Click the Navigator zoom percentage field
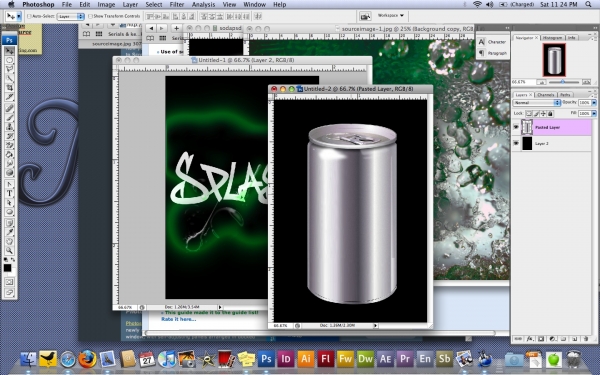This screenshot has height=375, width=600. pos(523,82)
